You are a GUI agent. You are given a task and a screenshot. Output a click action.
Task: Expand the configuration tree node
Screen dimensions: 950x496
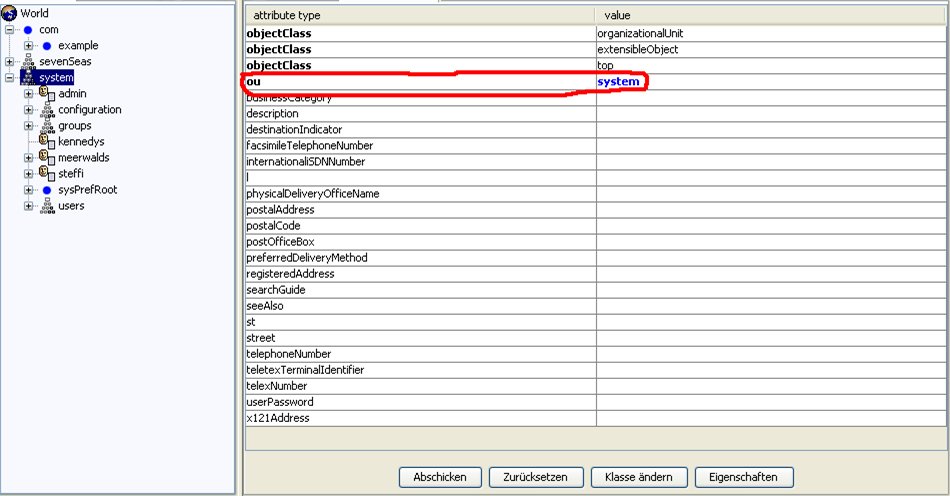[28, 110]
